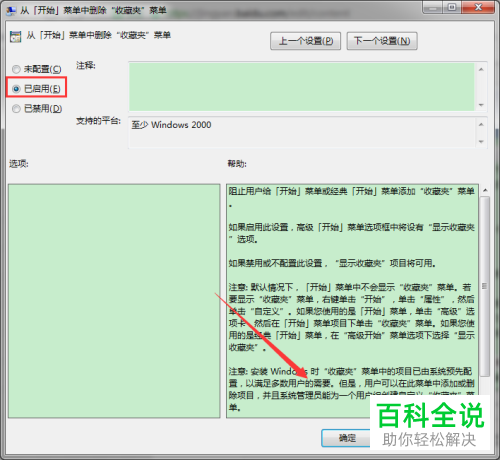Image resolution: width=500 pixels, height=460 pixels.
Task: Confirm with the 确定 button
Action: click(x=347, y=438)
